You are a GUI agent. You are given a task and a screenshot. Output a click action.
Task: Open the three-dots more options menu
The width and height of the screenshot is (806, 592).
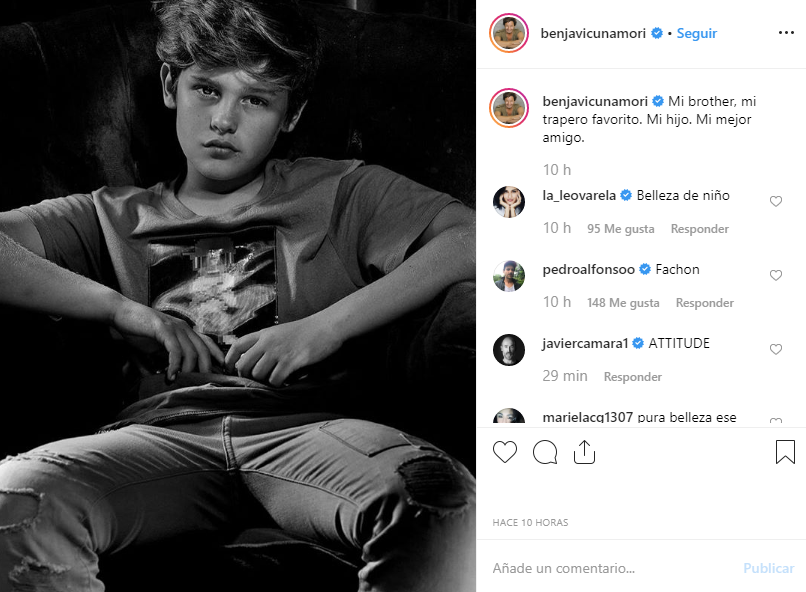[786, 33]
